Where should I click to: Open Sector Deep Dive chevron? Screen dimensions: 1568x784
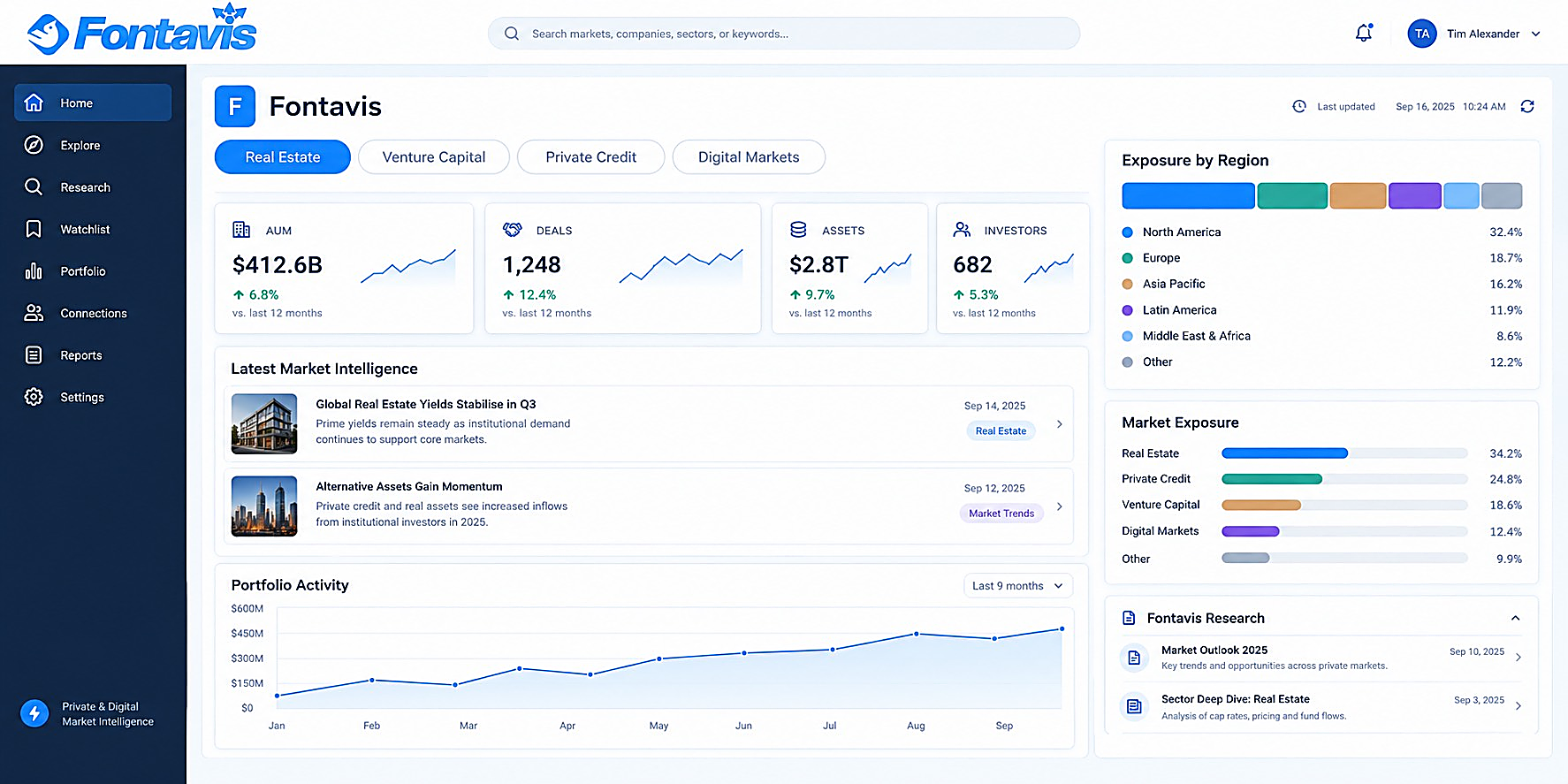(x=1519, y=705)
